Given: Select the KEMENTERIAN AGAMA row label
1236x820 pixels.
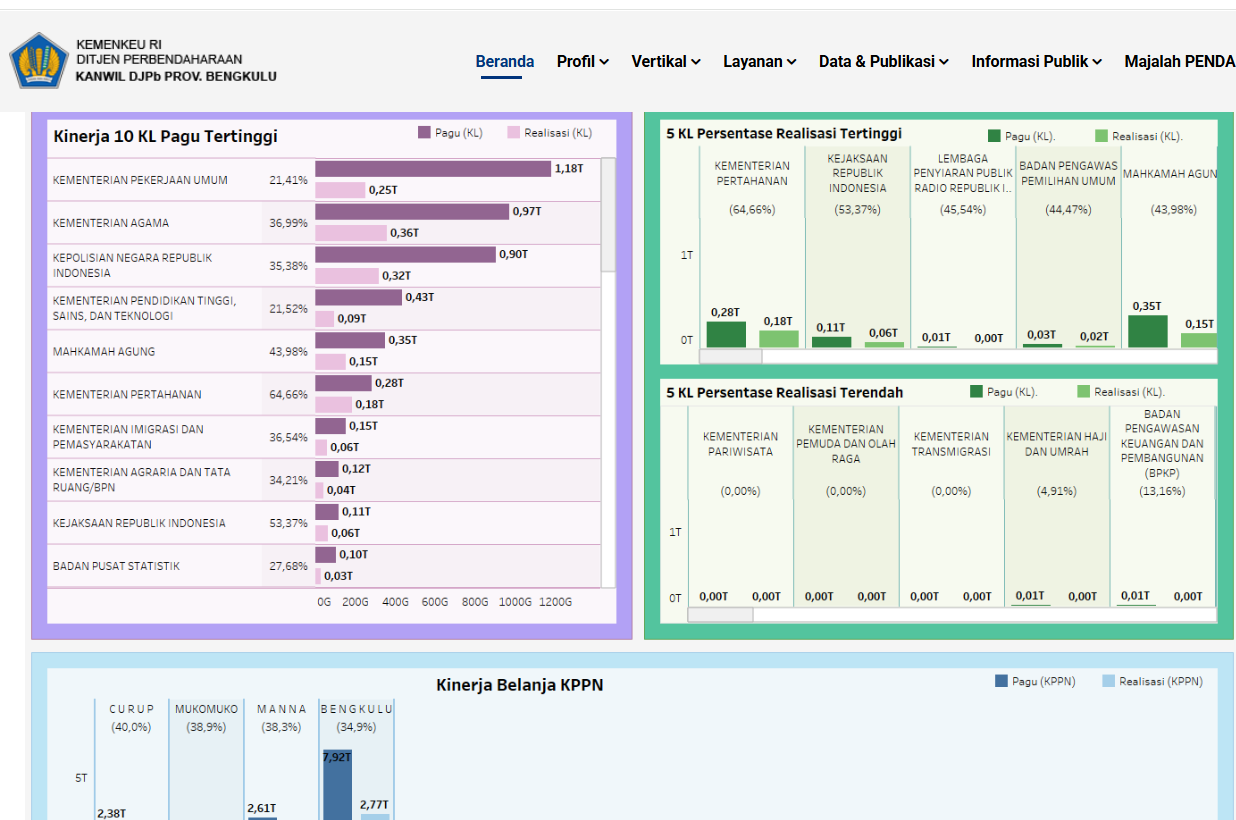Looking at the screenshot, I should coord(111,223).
